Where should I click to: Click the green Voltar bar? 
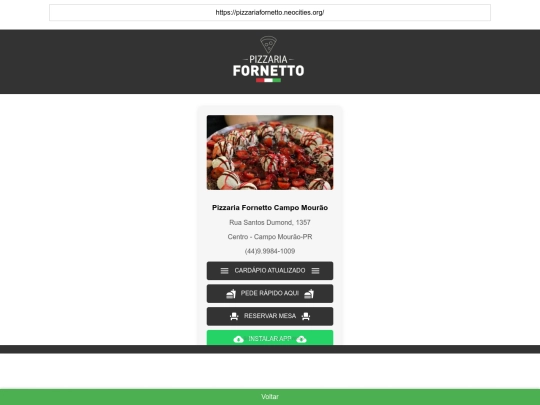tap(270, 397)
